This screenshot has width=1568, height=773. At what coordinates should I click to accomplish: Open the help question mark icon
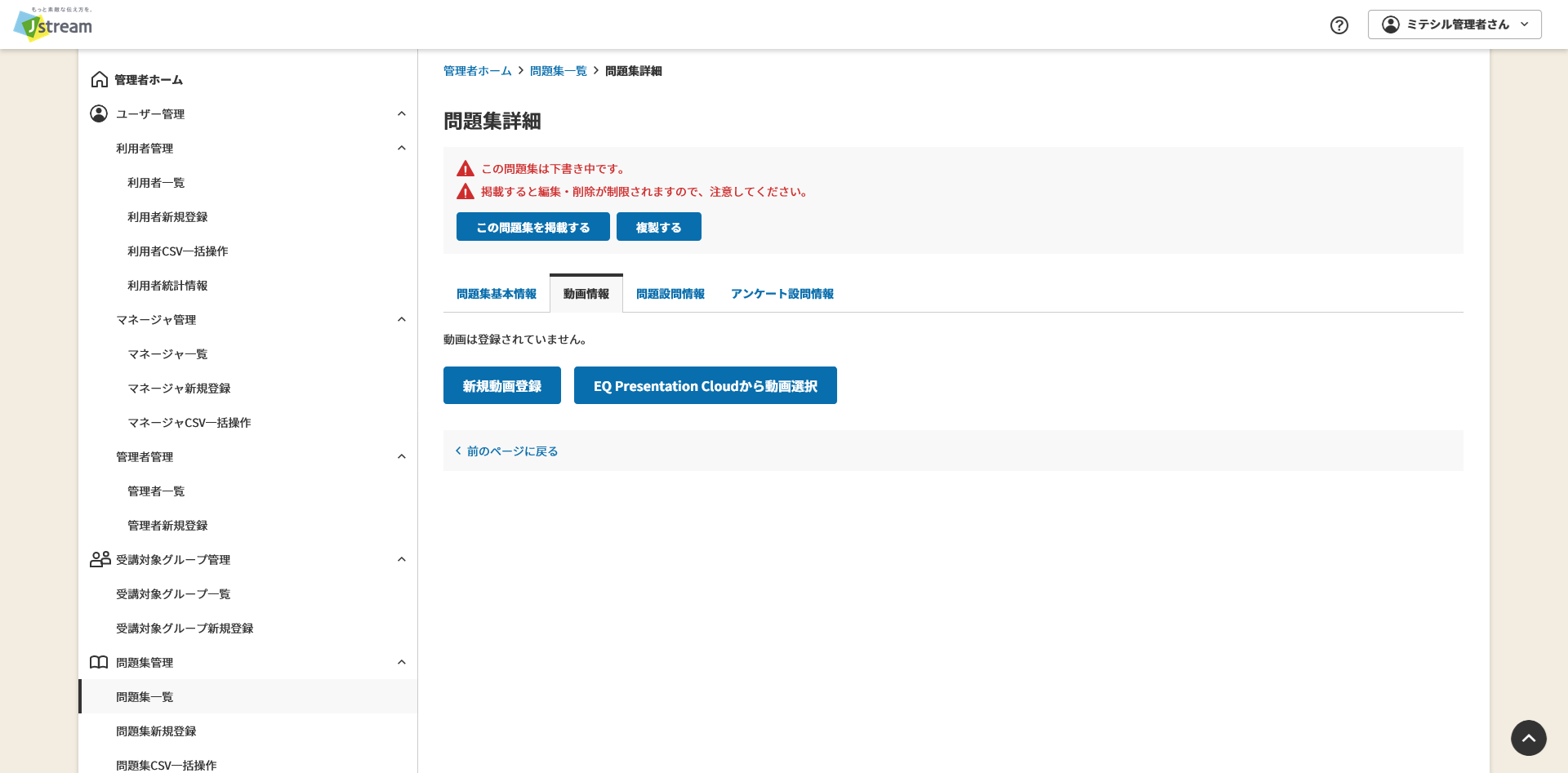point(1339,25)
